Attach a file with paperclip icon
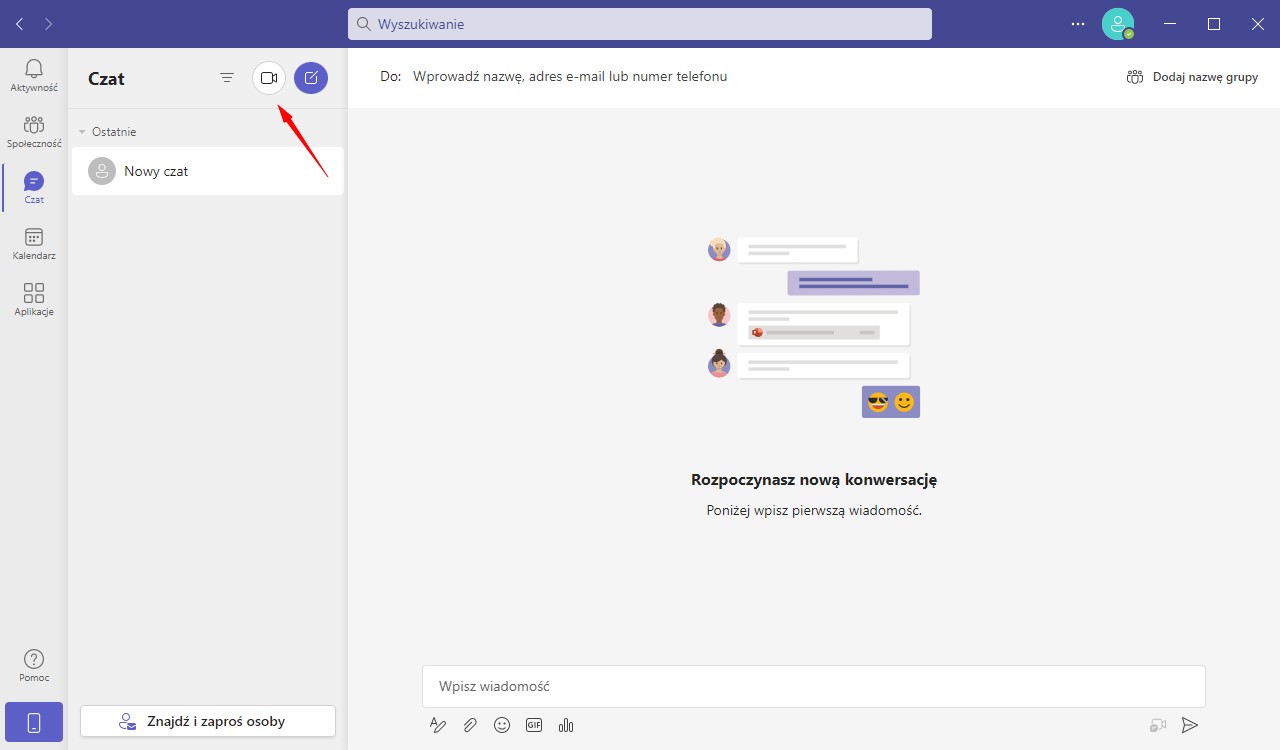1280x750 pixels. (x=470, y=725)
